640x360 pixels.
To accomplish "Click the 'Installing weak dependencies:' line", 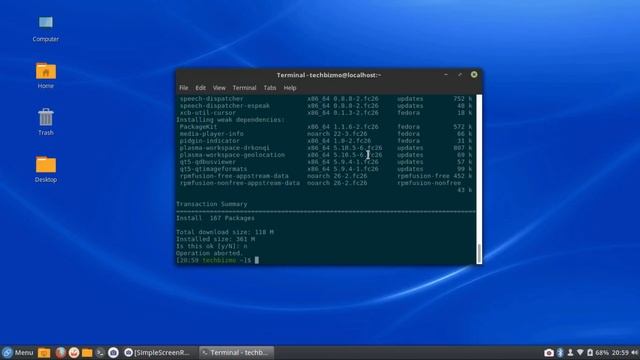I will tap(231, 120).
